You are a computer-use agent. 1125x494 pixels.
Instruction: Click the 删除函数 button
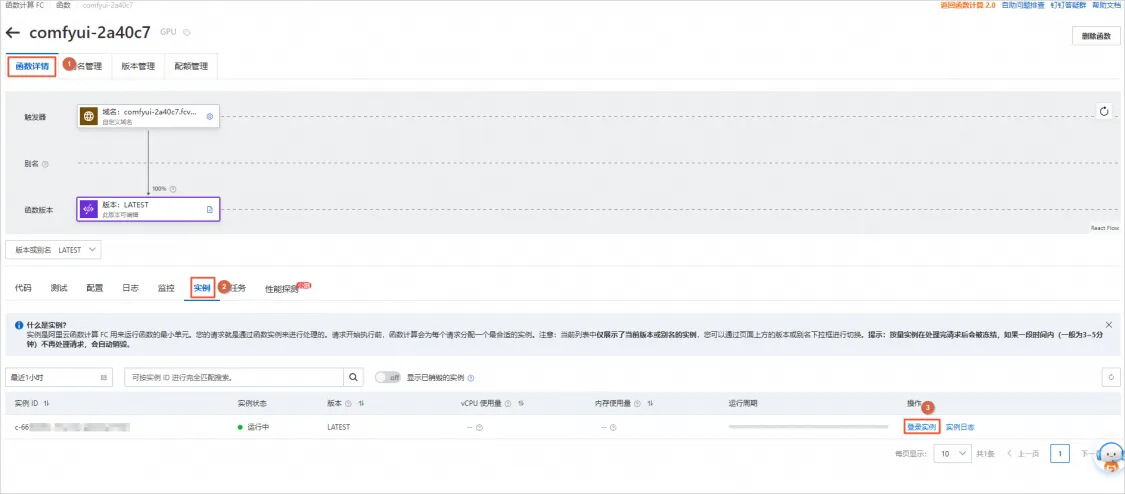coord(1095,36)
